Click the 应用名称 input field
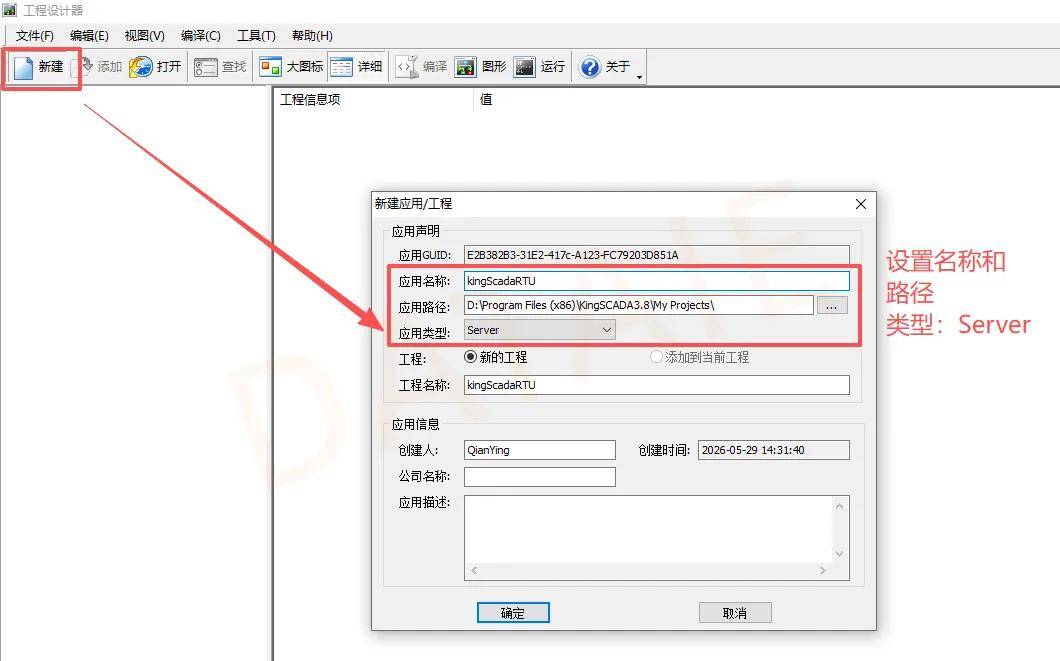The height and width of the screenshot is (661, 1060). click(x=656, y=281)
